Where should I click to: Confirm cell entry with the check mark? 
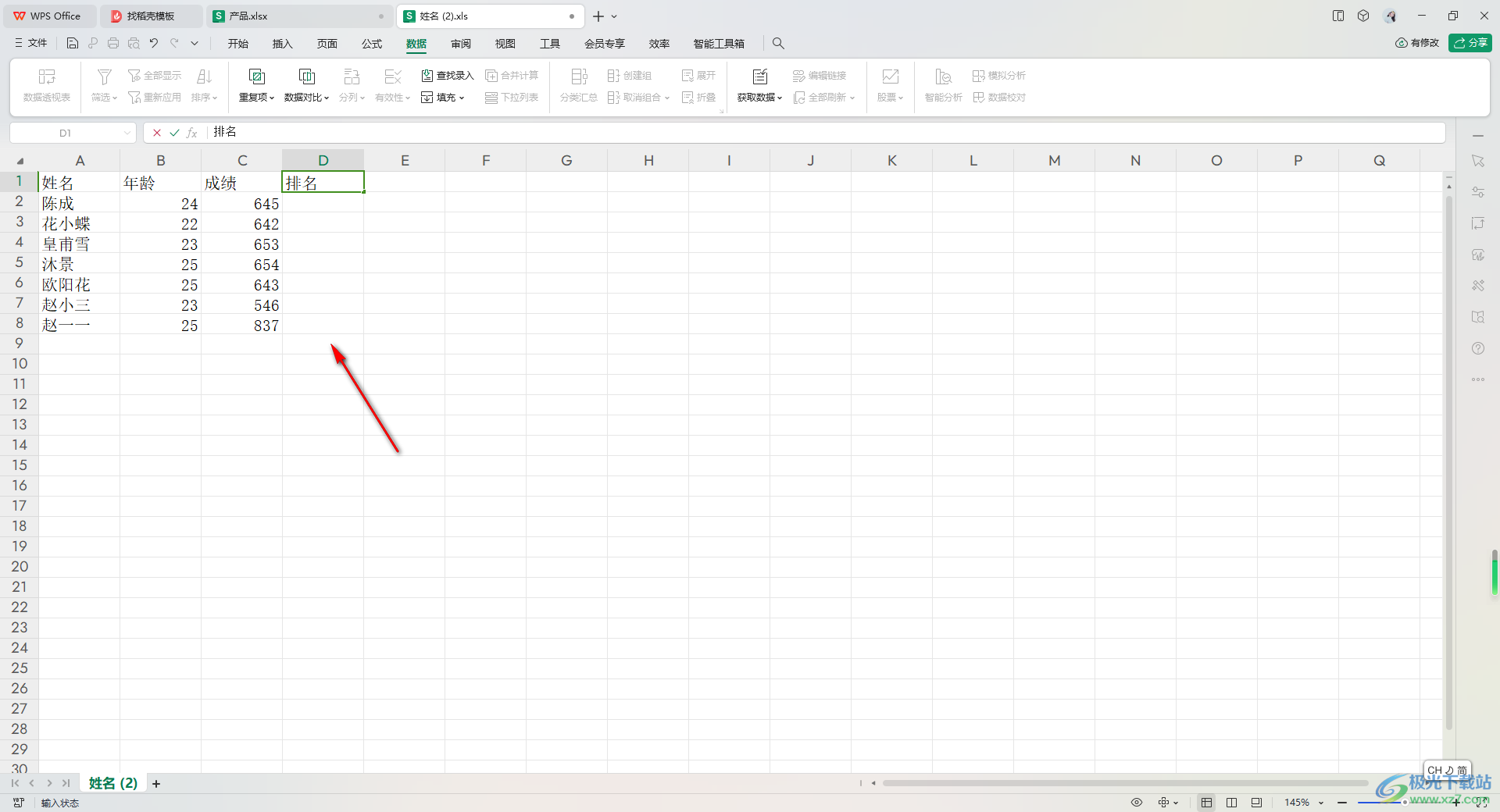pos(174,133)
